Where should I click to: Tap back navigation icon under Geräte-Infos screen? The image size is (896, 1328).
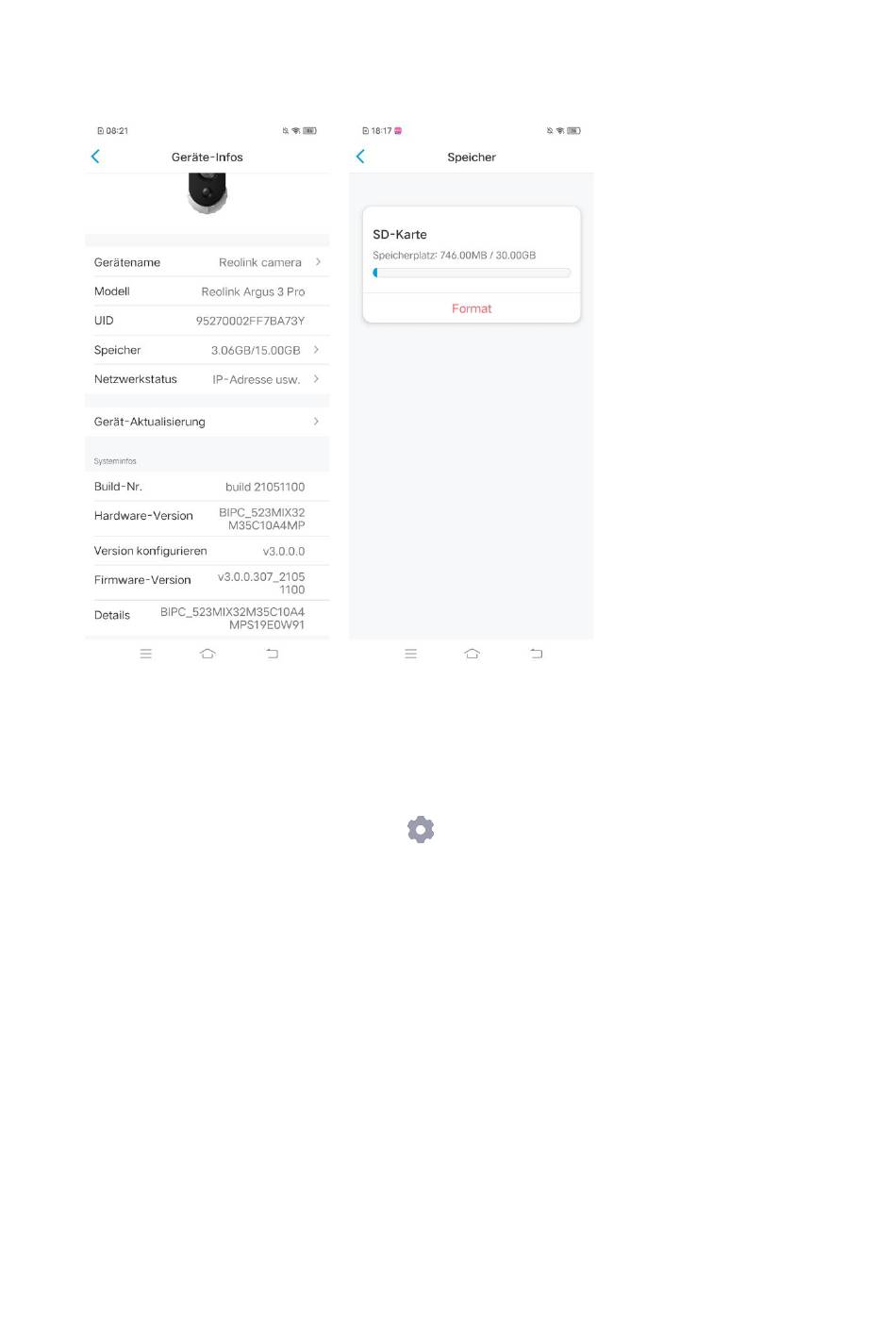[272, 654]
